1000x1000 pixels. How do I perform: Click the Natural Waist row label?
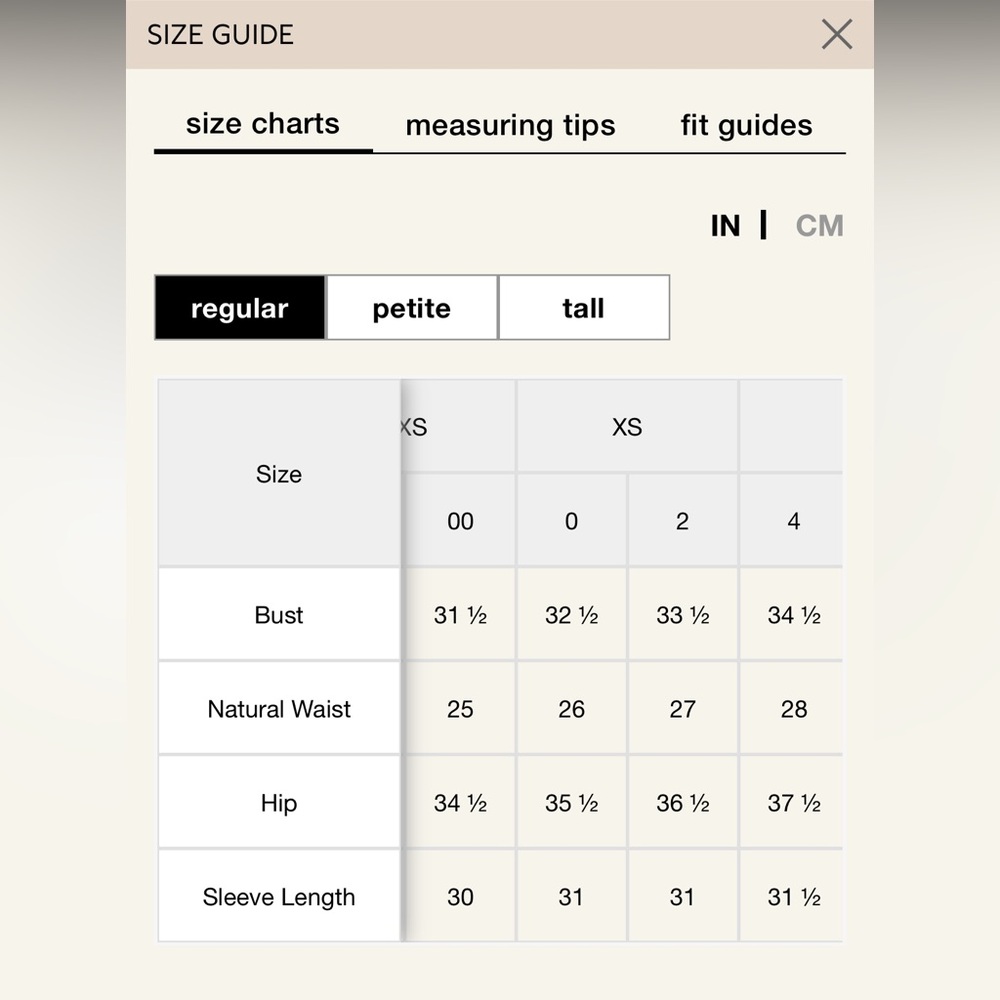click(279, 709)
